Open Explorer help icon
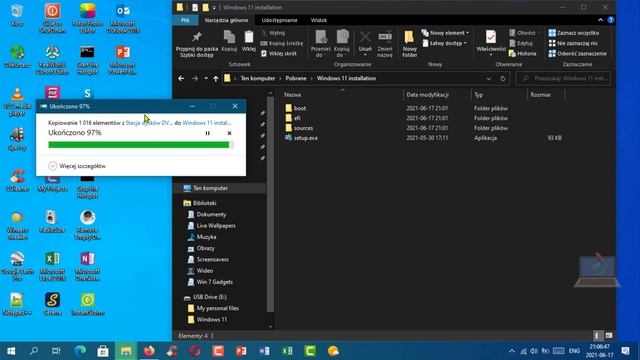 coord(611,20)
